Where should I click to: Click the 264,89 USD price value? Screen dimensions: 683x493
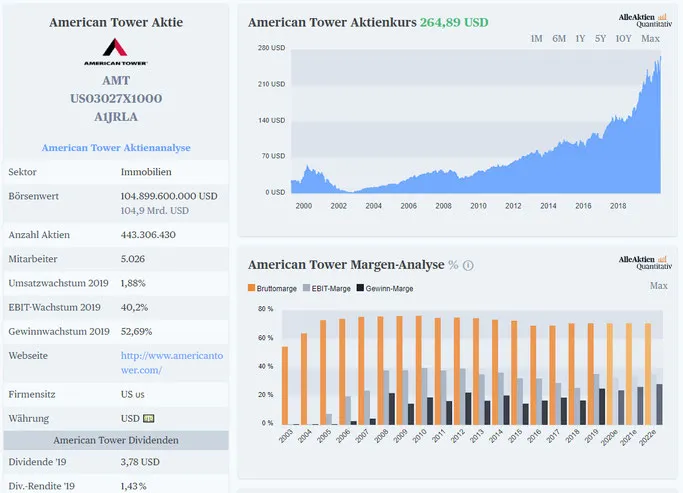454,22
